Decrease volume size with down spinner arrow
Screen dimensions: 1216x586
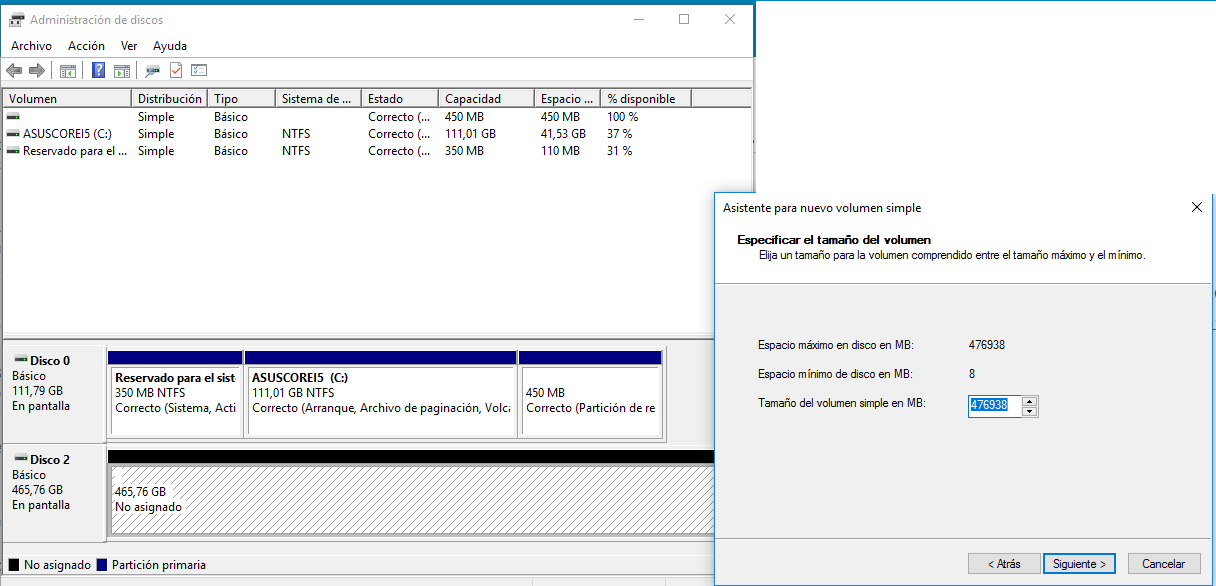[1030, 411]
